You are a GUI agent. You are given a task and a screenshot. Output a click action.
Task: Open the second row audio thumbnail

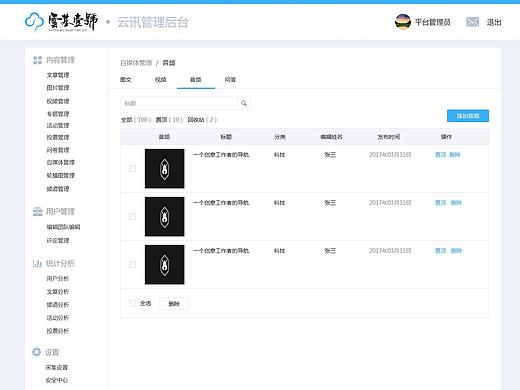pyautogui.click(x=164, y=216)
